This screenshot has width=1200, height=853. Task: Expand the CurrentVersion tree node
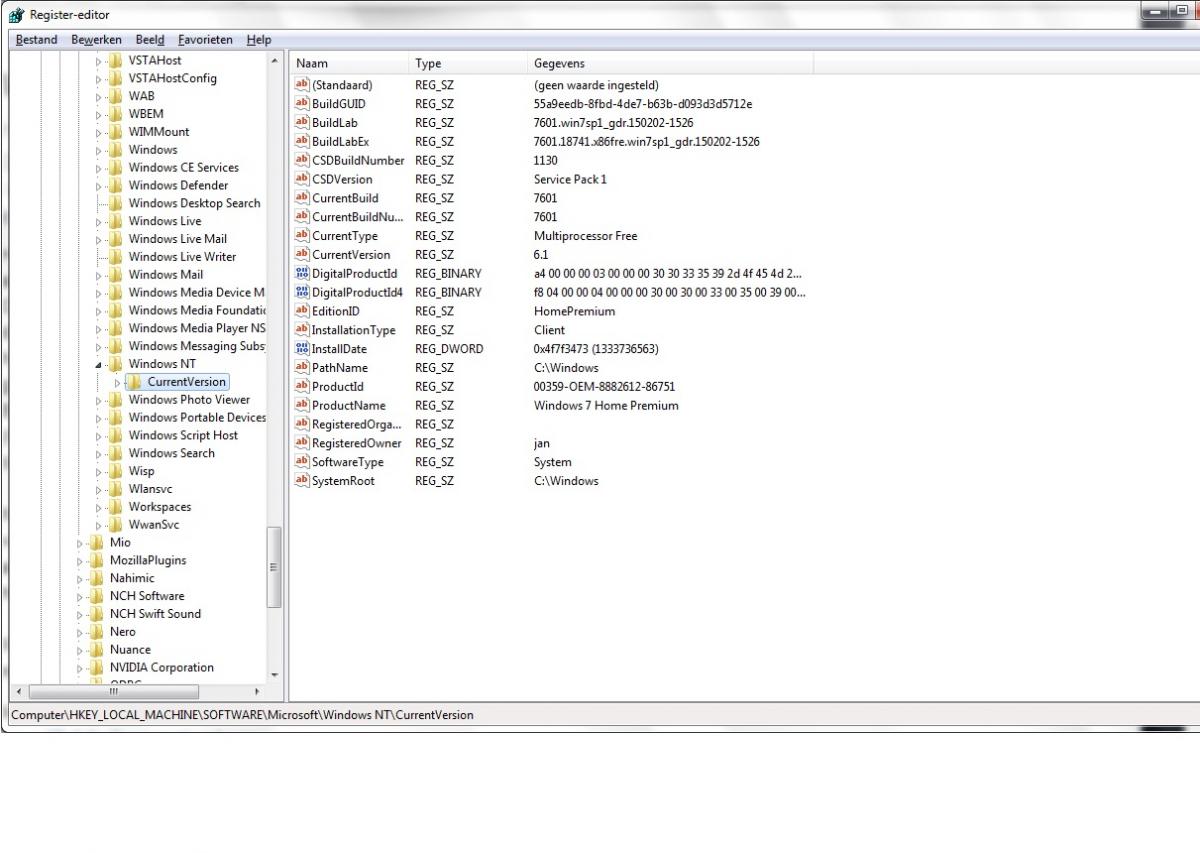(x=118, y=382)
